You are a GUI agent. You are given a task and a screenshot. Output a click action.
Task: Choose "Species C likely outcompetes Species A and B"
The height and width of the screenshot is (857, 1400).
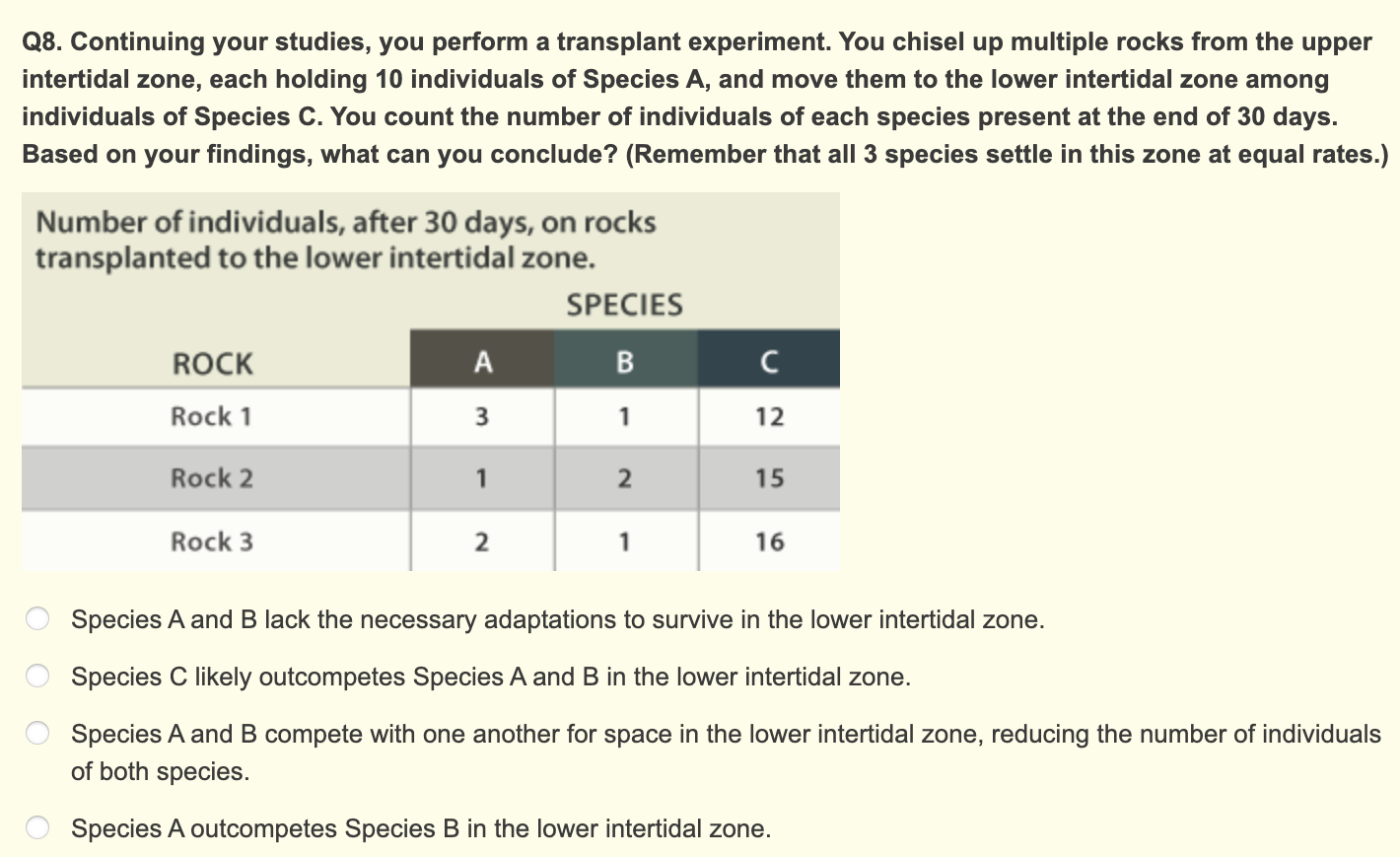click(x=37, y=677)
